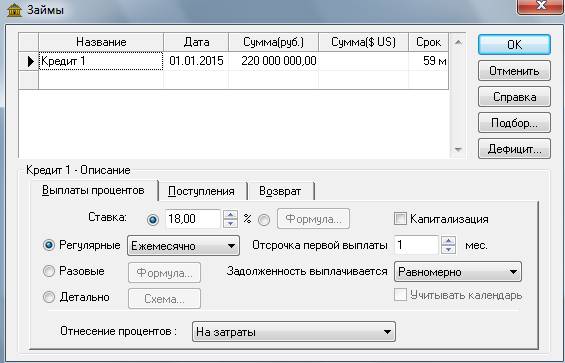Click the Сумма(руб.) column header
The width and height of the screenshot is (565, 363).
tap(273, 42)
